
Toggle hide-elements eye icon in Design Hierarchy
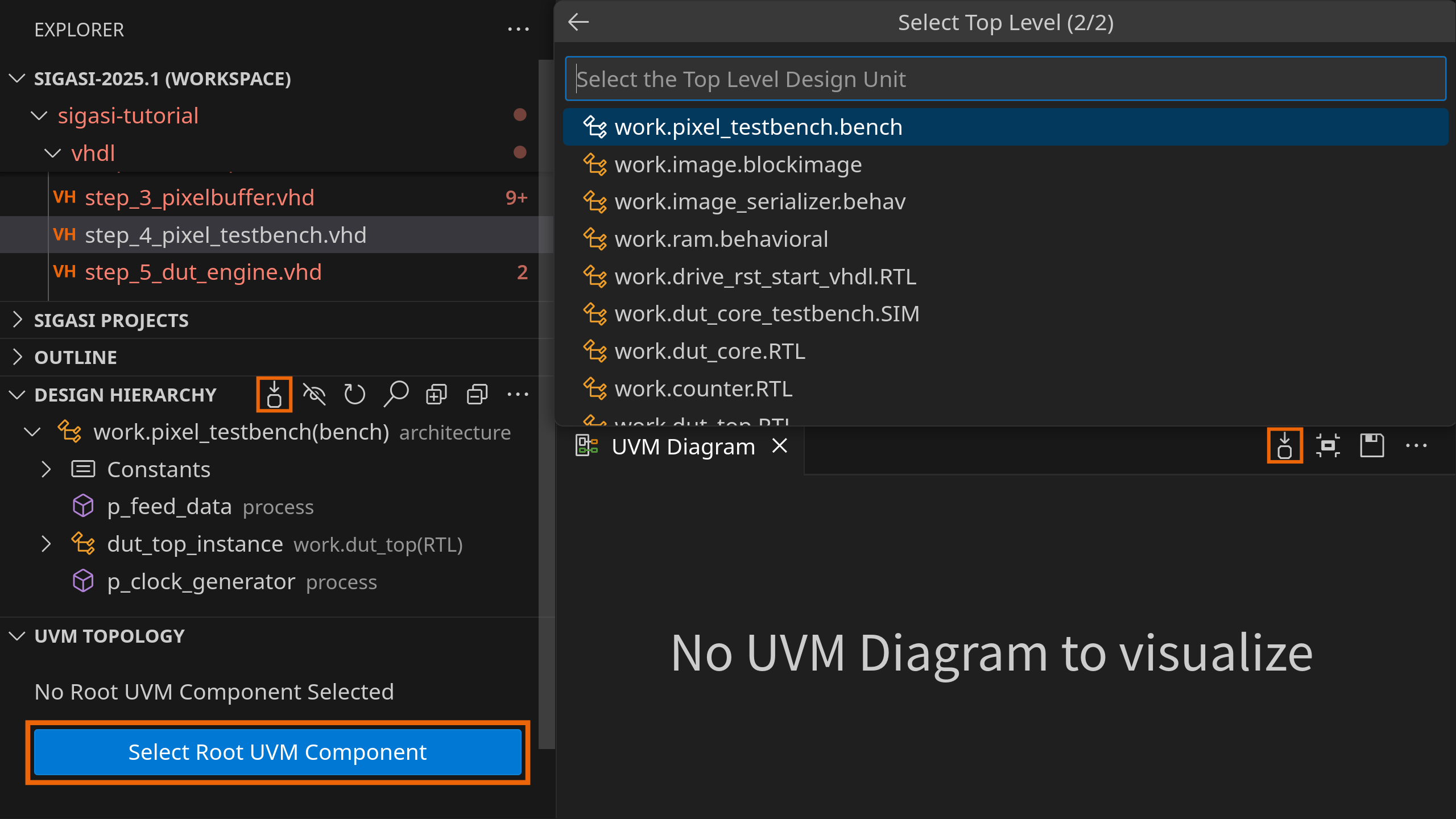pos(314,394)
